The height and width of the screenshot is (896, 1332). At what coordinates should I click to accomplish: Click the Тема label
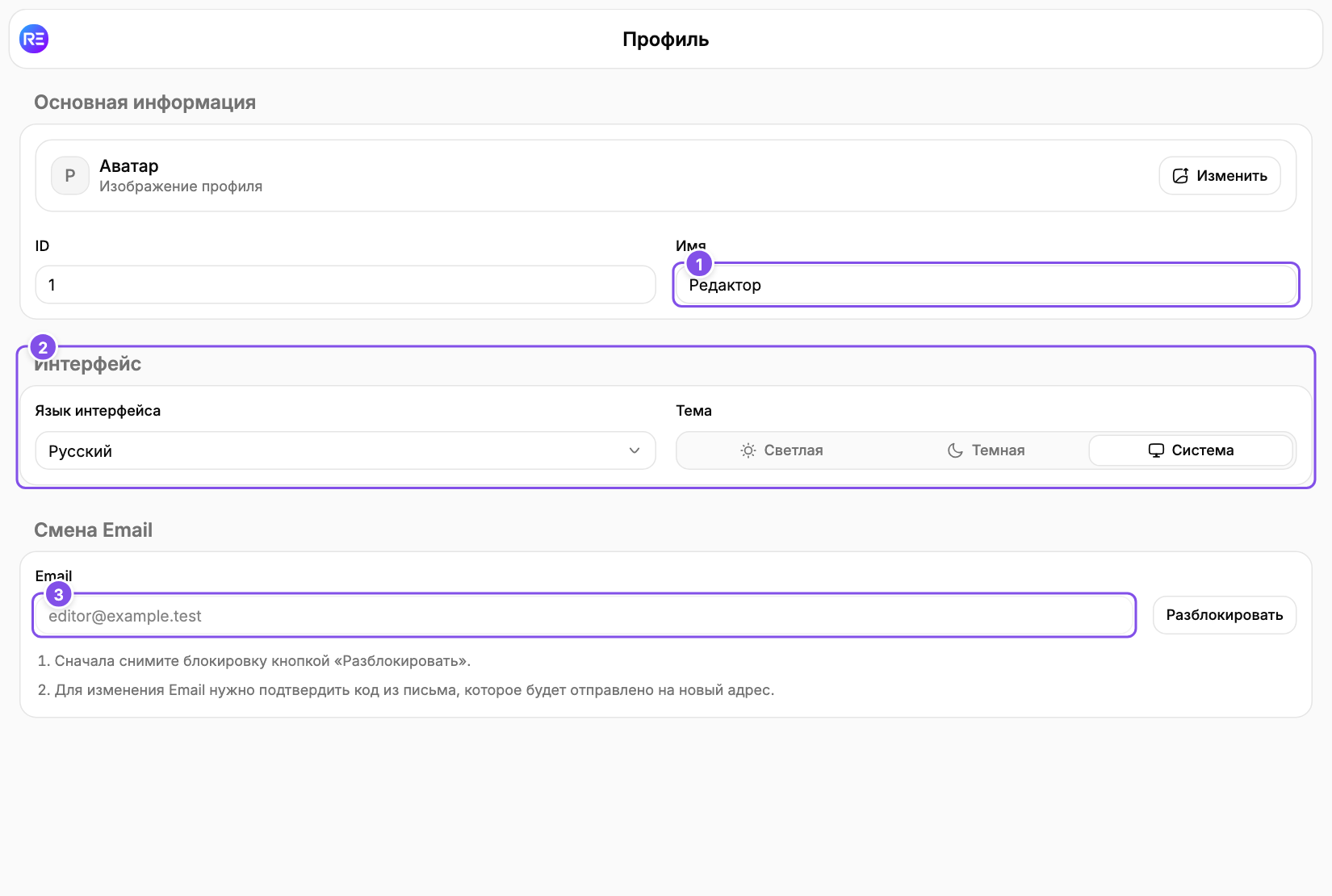693,411
